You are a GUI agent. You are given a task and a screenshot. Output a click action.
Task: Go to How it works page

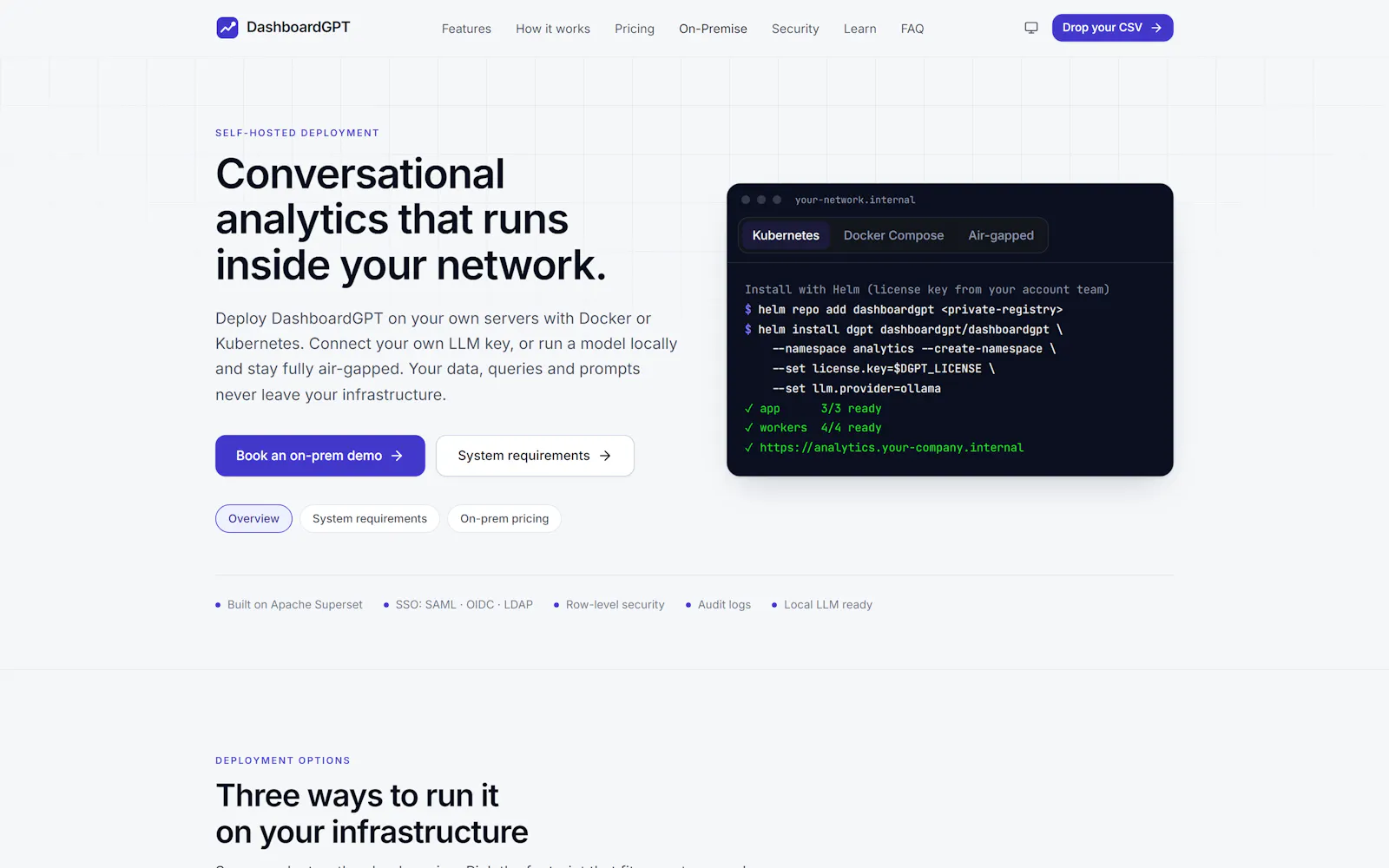(x=553, y=29)
